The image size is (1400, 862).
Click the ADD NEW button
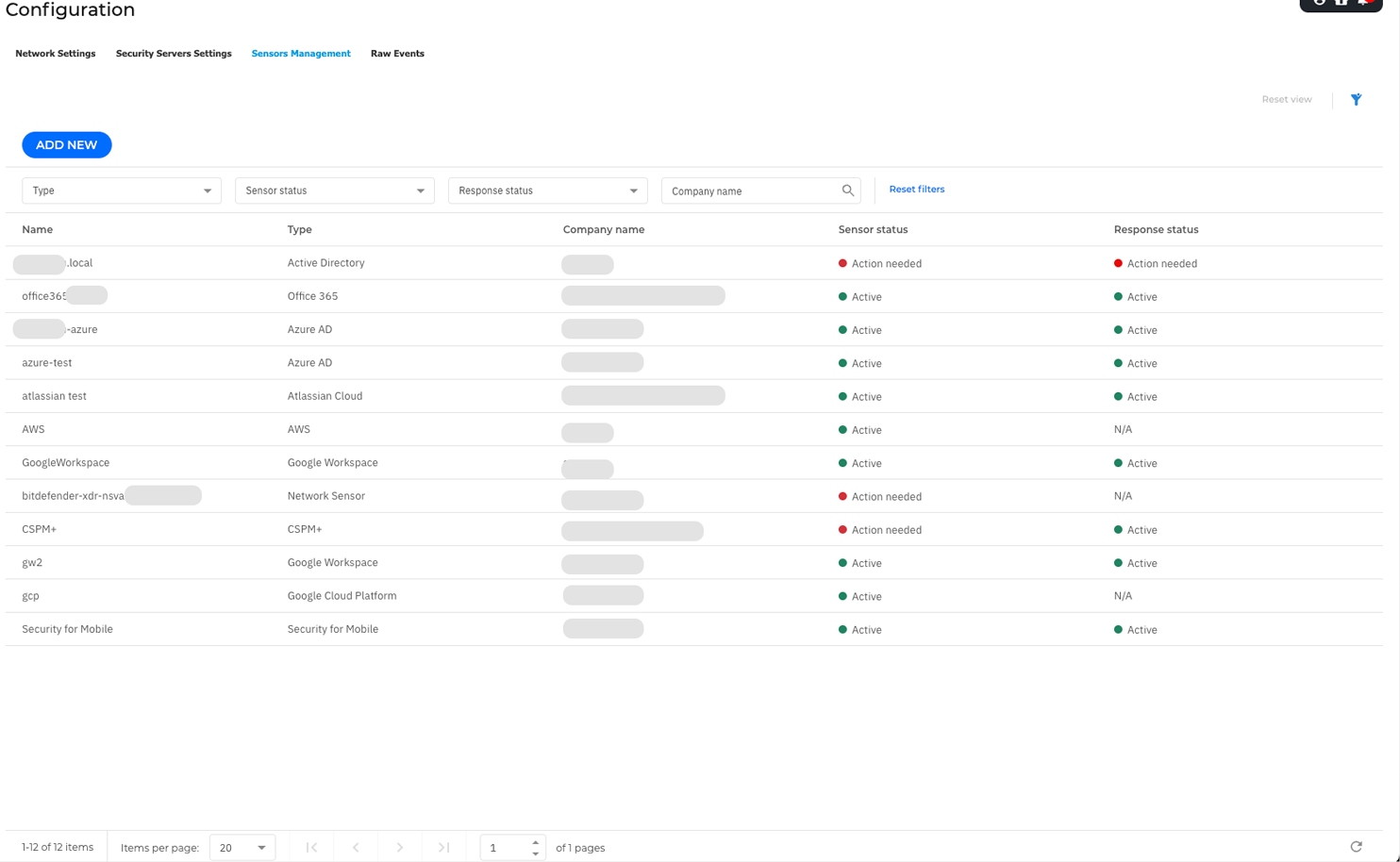[x=66, y=144]
